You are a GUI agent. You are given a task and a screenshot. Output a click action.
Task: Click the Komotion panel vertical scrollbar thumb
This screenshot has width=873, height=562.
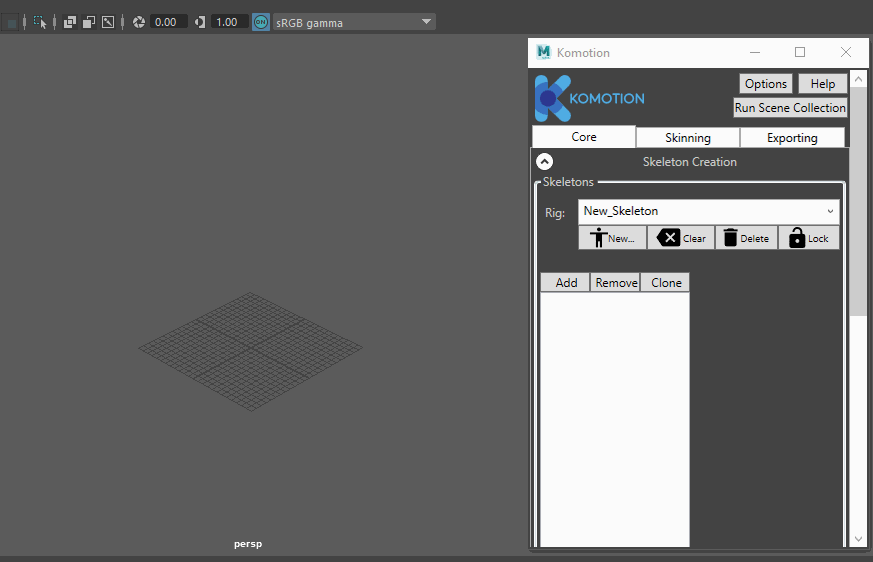pos(859,201)
